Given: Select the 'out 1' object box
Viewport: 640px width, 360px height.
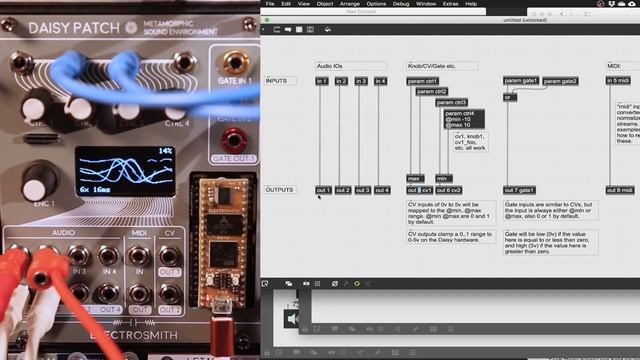Looking at the screenshot, I should click(x=323, y=190).
